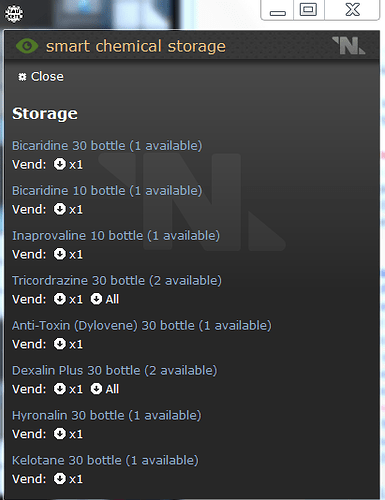Click the Tricordrazine 30 bottle label
Viewport: 385px width, 500px height.
click(117, 281)
